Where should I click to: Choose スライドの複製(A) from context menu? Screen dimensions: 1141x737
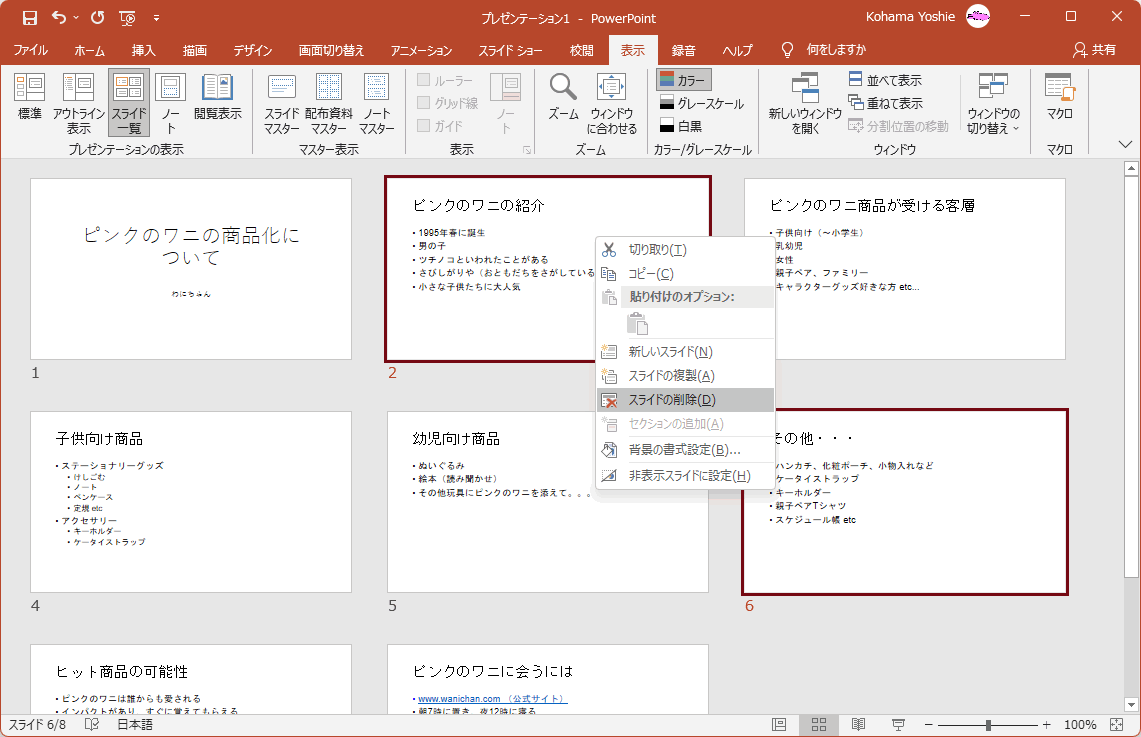pyautogui.click(x=685, y=375)
